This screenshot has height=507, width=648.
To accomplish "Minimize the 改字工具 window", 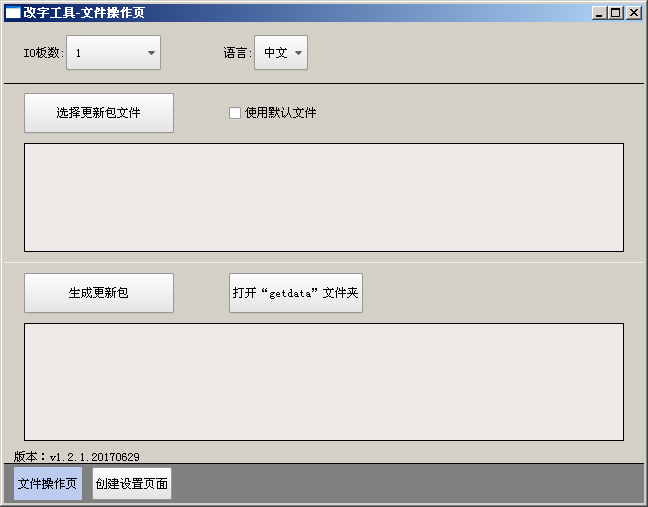I will [x=599, y=13].
